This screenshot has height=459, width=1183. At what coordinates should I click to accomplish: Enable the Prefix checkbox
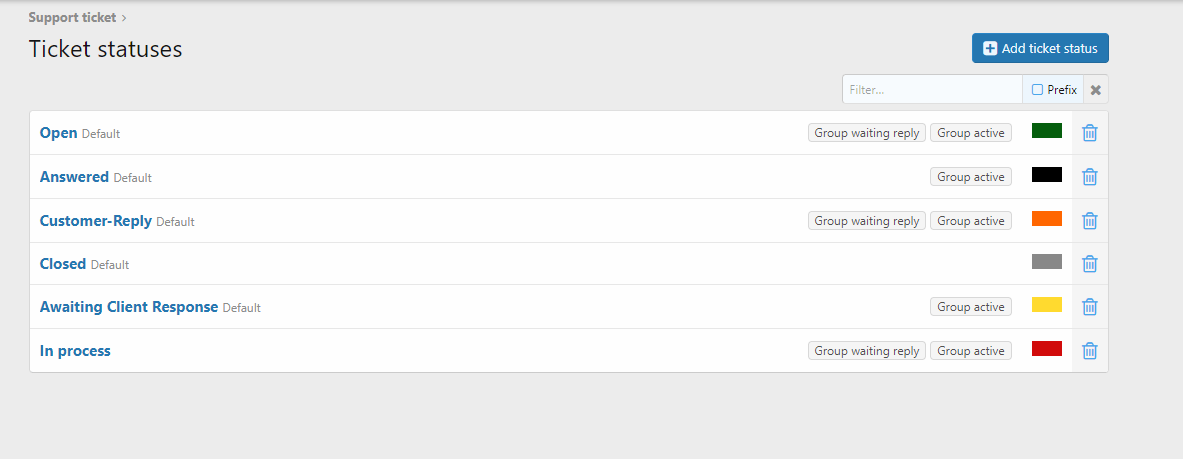point(1037,90)
